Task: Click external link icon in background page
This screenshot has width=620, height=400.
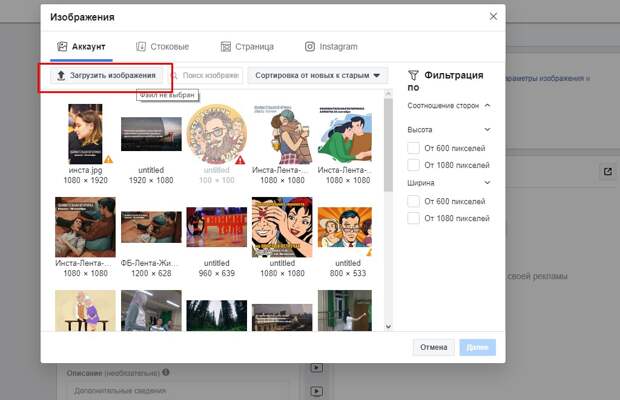Action: point(608,172)
